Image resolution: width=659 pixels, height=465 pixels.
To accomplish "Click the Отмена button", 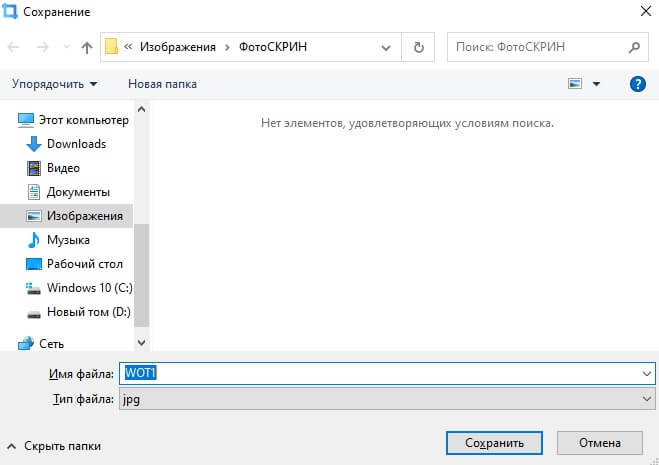I will tap(601, 442).
